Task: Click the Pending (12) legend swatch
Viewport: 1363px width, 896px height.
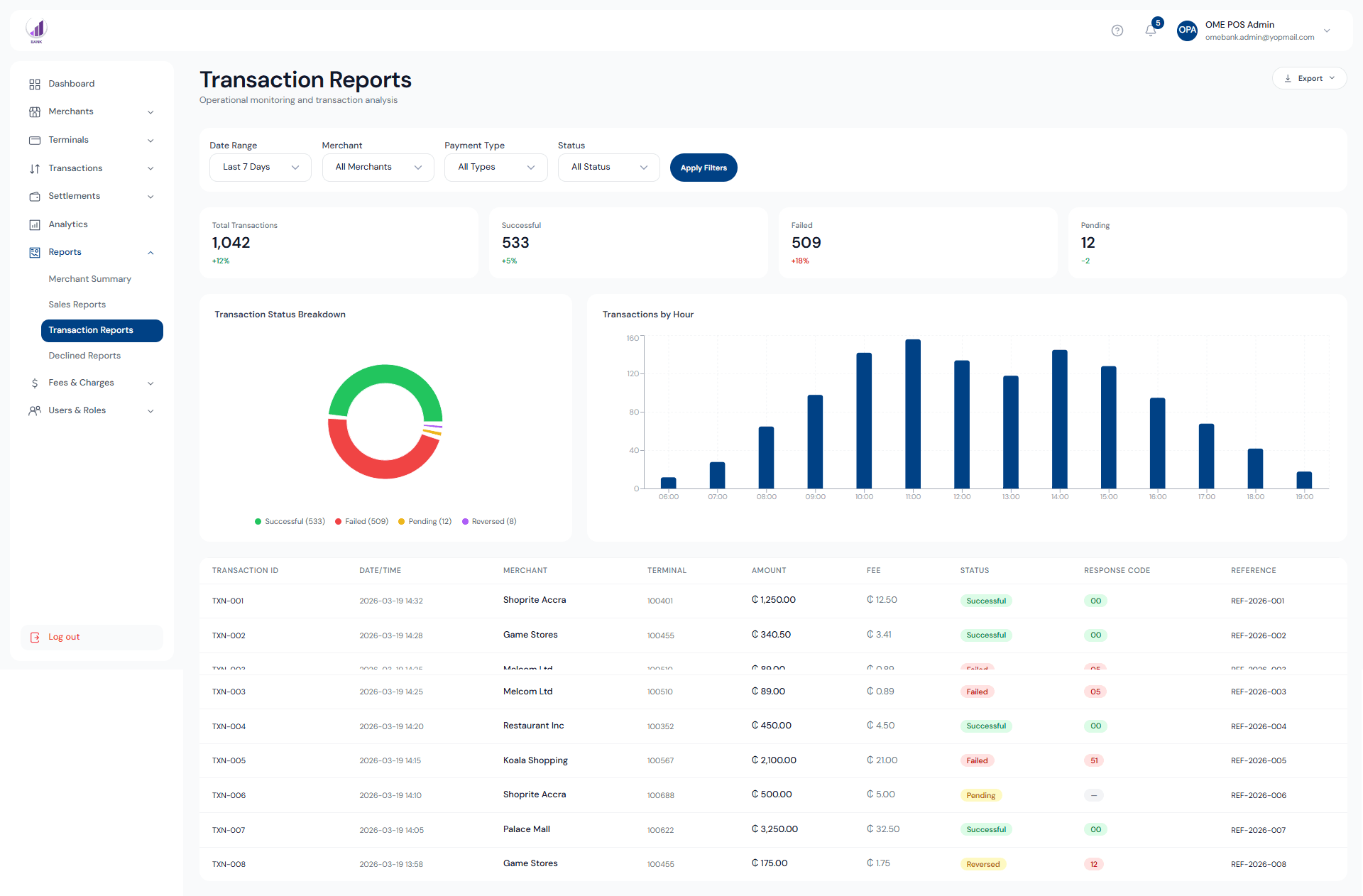Action: point(402,522)
